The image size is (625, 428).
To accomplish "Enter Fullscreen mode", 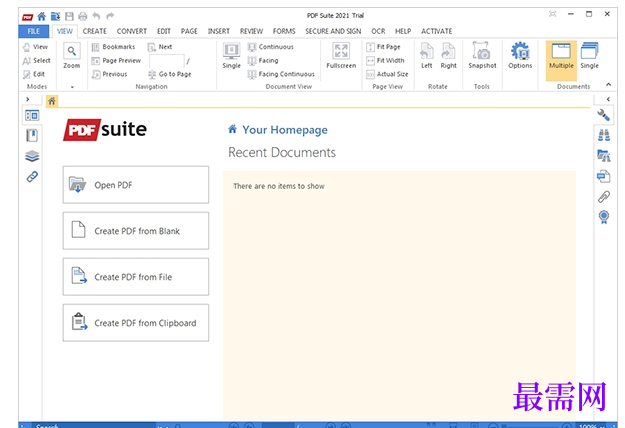I will (341, 56).
